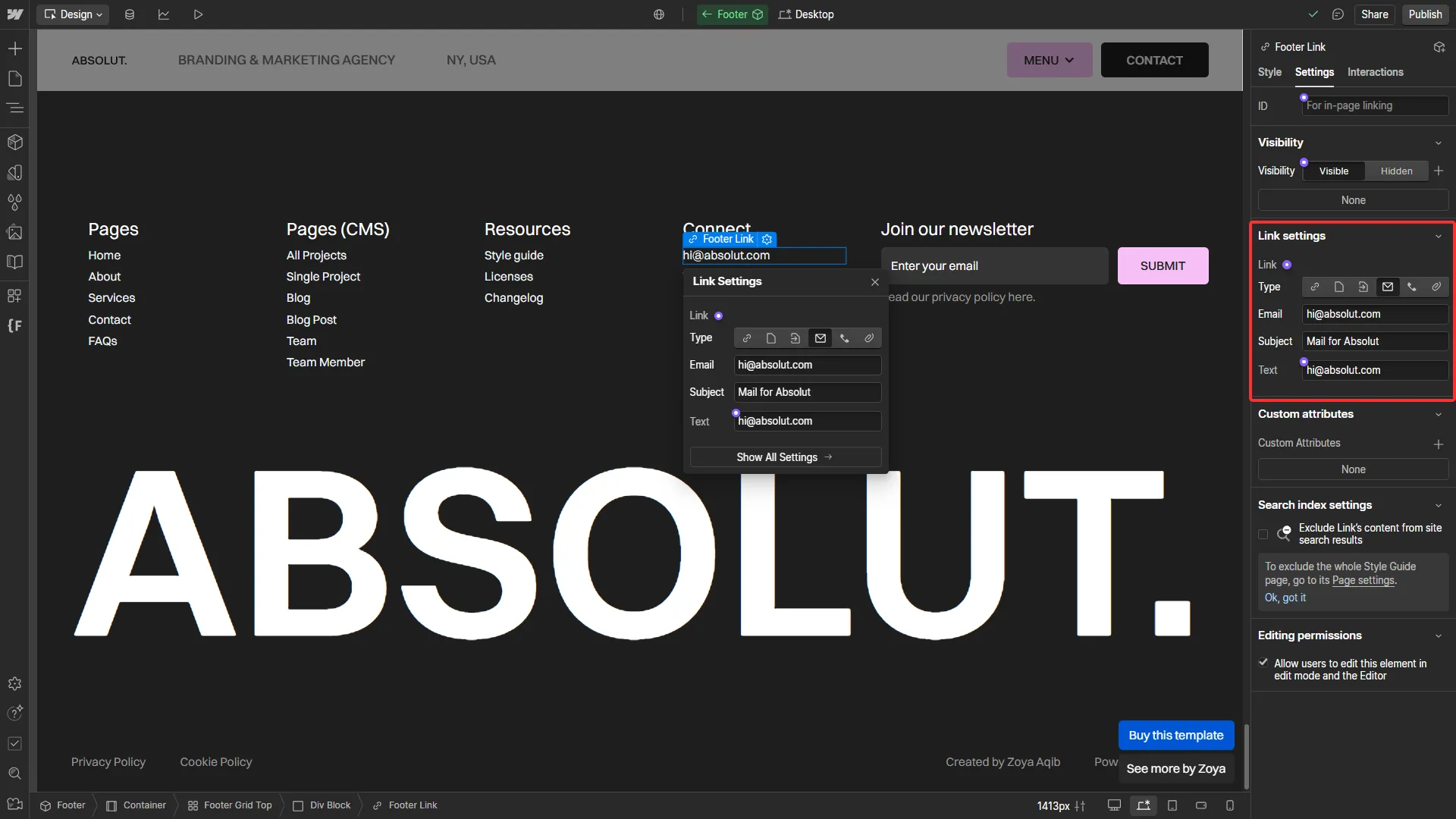Open the Add elements panel
The image size is (1456, 819).
pos(14,49)
